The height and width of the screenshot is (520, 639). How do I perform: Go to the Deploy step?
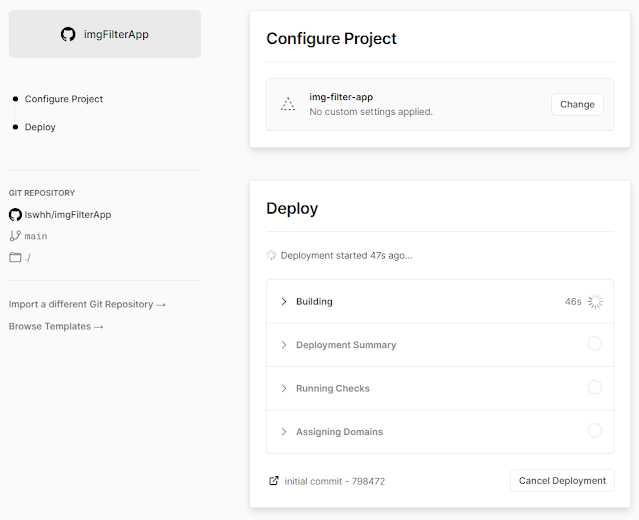[x=40, y=127]
